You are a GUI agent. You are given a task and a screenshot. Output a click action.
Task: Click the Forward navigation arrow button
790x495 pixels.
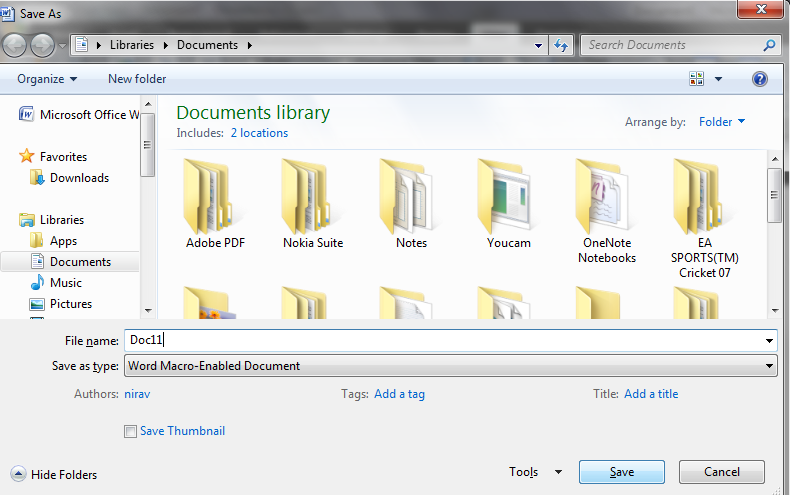[42, 45]
